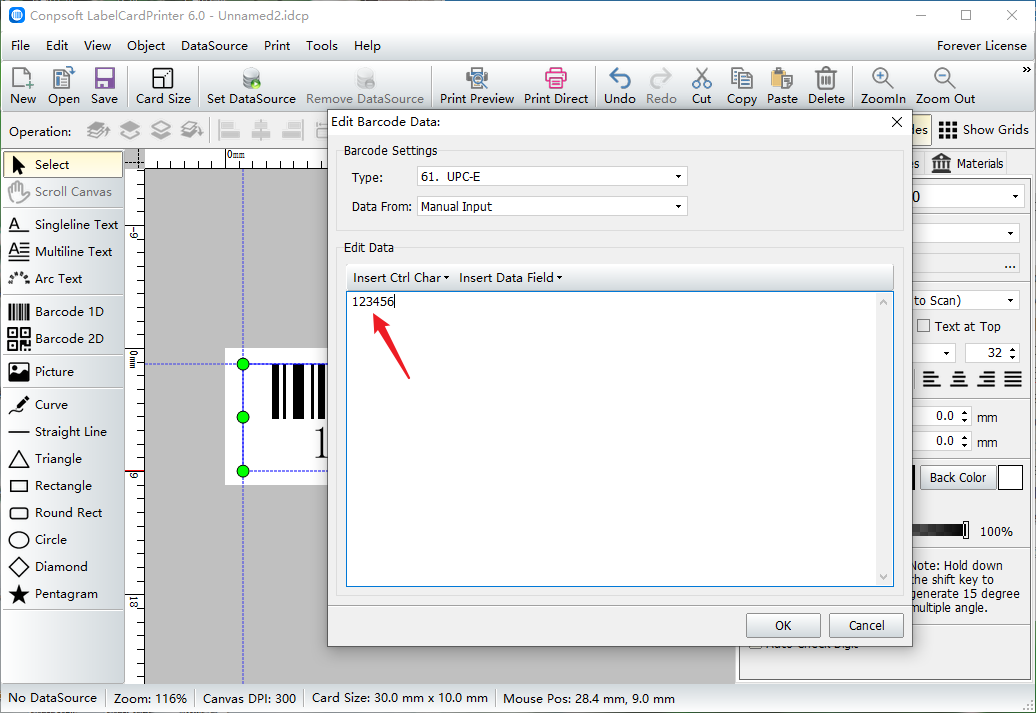The height and width of the screenshot is (713, 1036).
Task: Select the Straight Line tool
Action: [x=63, y=432]
